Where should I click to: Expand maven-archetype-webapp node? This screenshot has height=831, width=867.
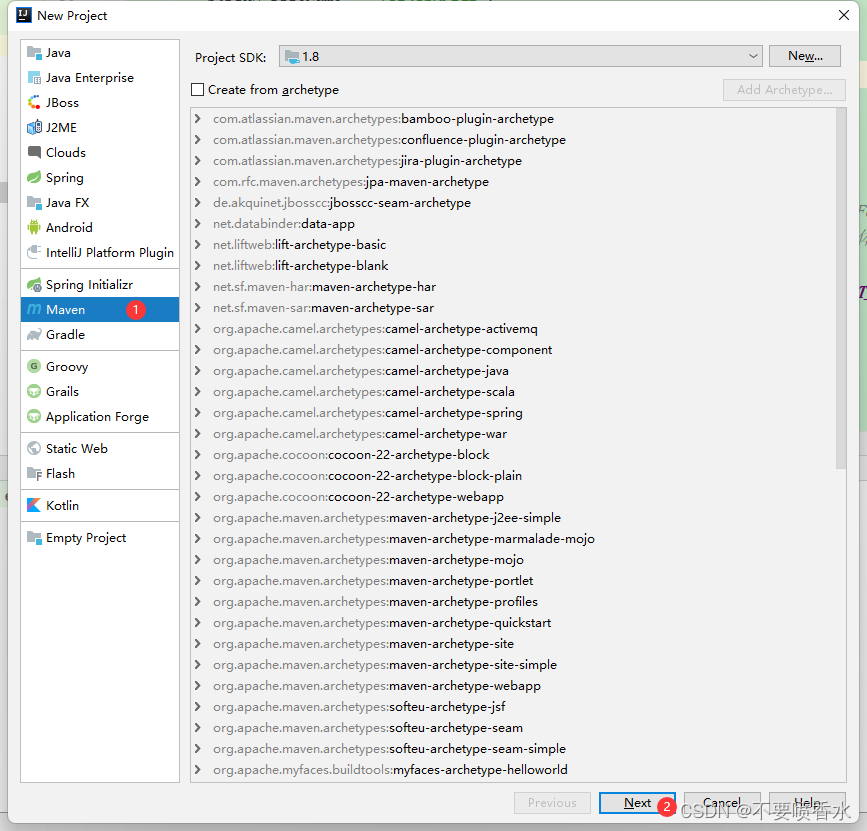(198, 686)
